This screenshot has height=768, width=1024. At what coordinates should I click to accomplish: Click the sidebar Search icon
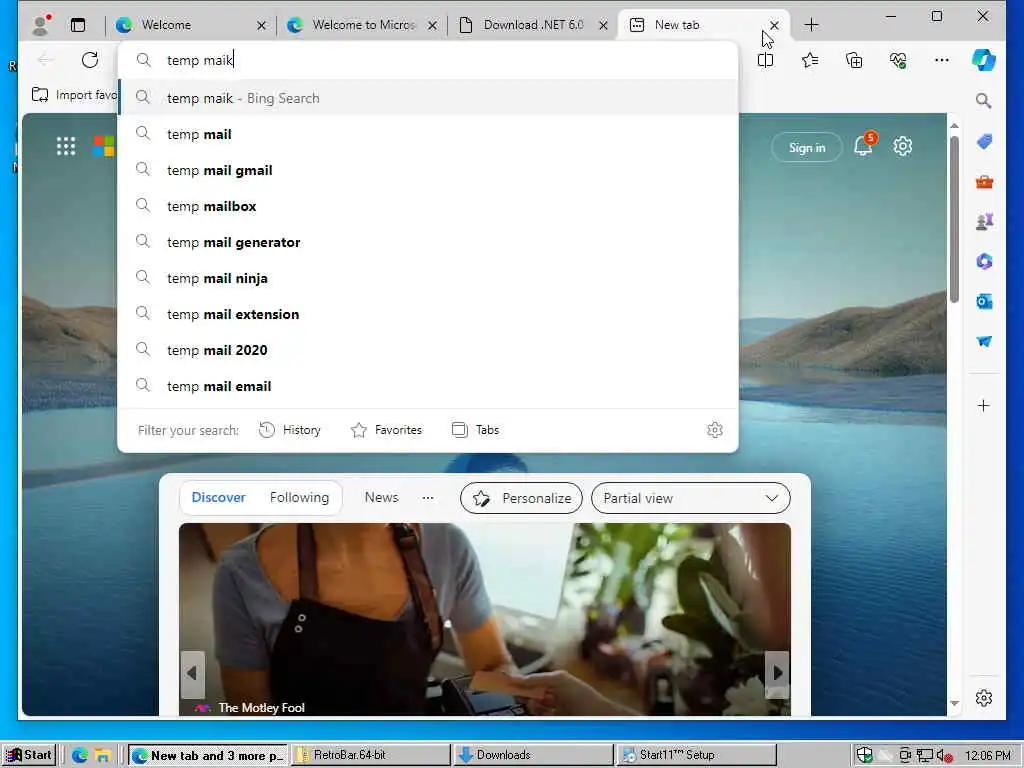click(984, 101)
